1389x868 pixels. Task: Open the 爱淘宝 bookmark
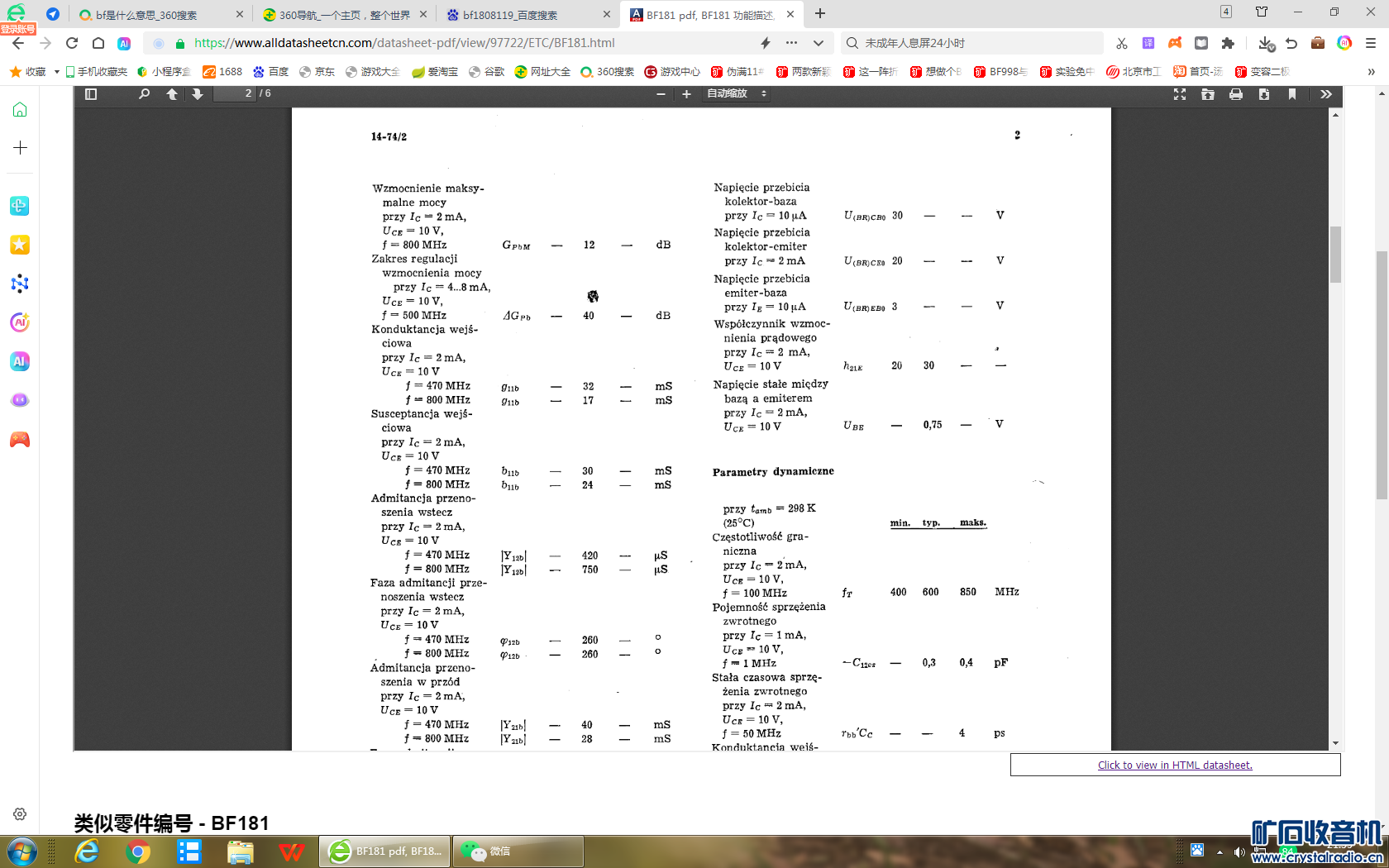(x=435, y=72)
